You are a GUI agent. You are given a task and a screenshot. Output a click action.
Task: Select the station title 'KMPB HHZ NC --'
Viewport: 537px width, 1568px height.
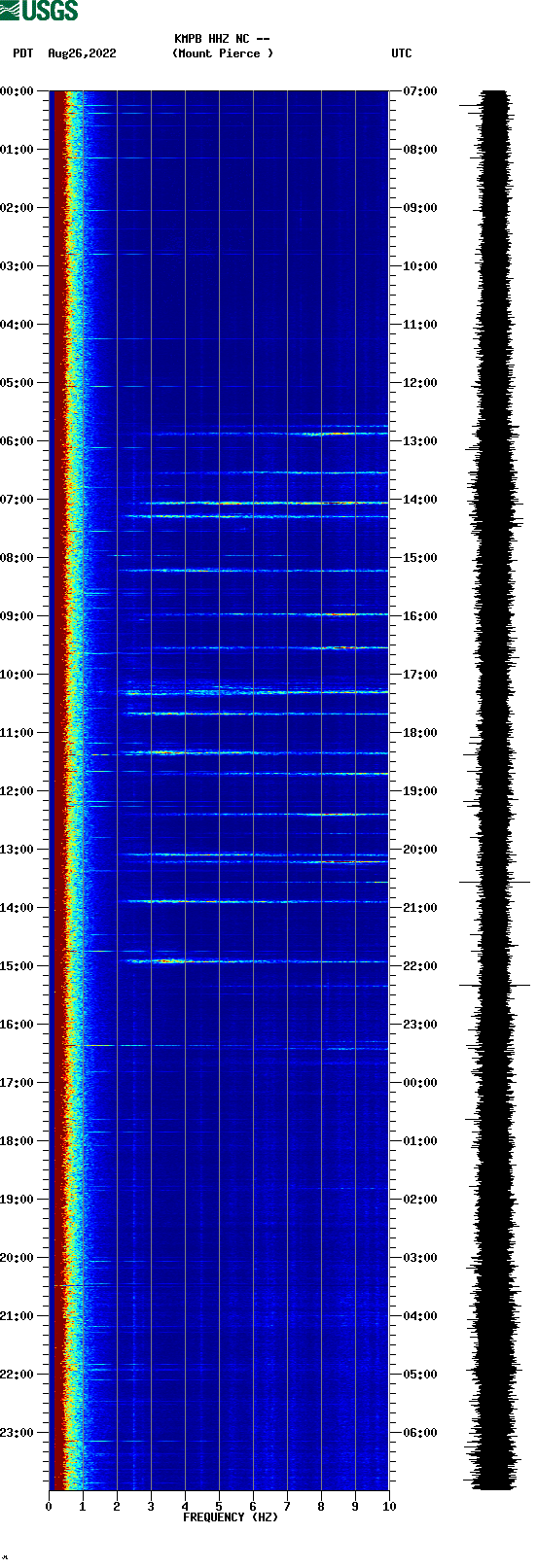222,39
